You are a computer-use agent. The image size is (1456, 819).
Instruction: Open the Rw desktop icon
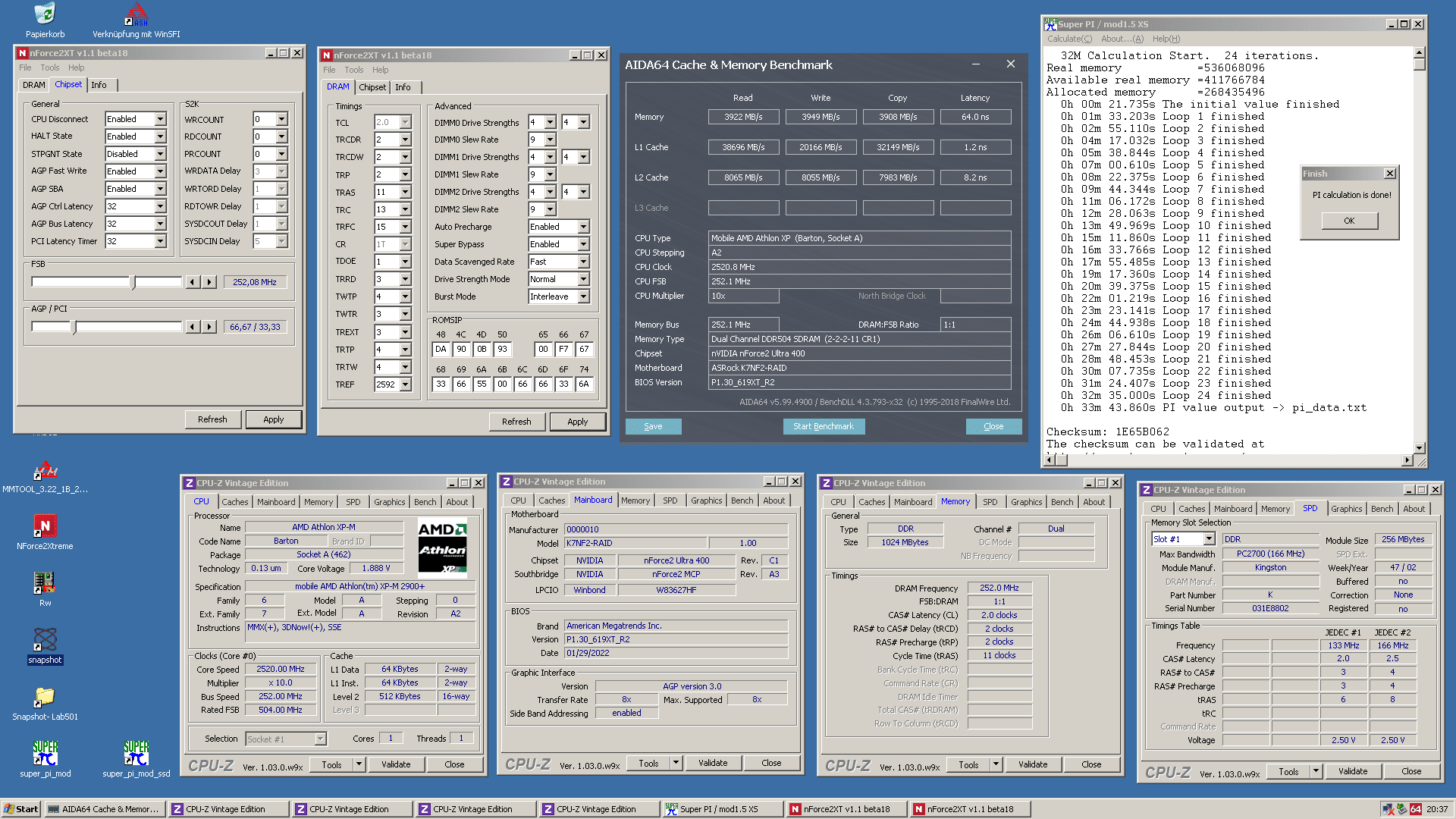45,582
